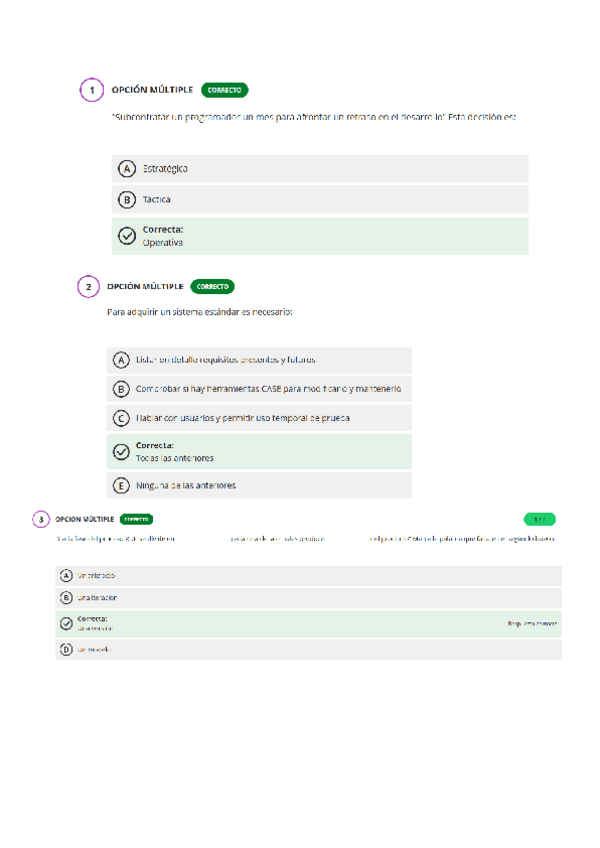The height and width of the screenshot is (848, 600).
Task: Click the CORRECTO badge on question 3
Action: click(136, 519)
